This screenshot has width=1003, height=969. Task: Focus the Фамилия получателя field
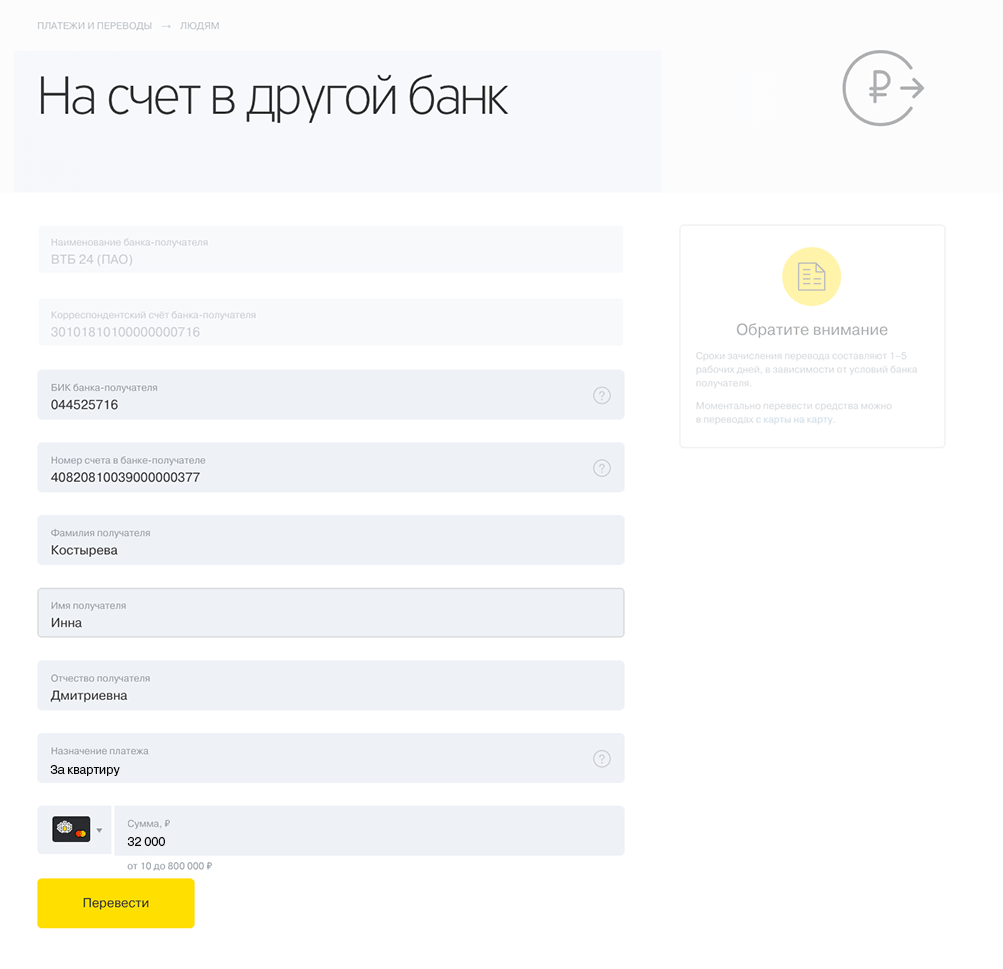click(331, 540)
